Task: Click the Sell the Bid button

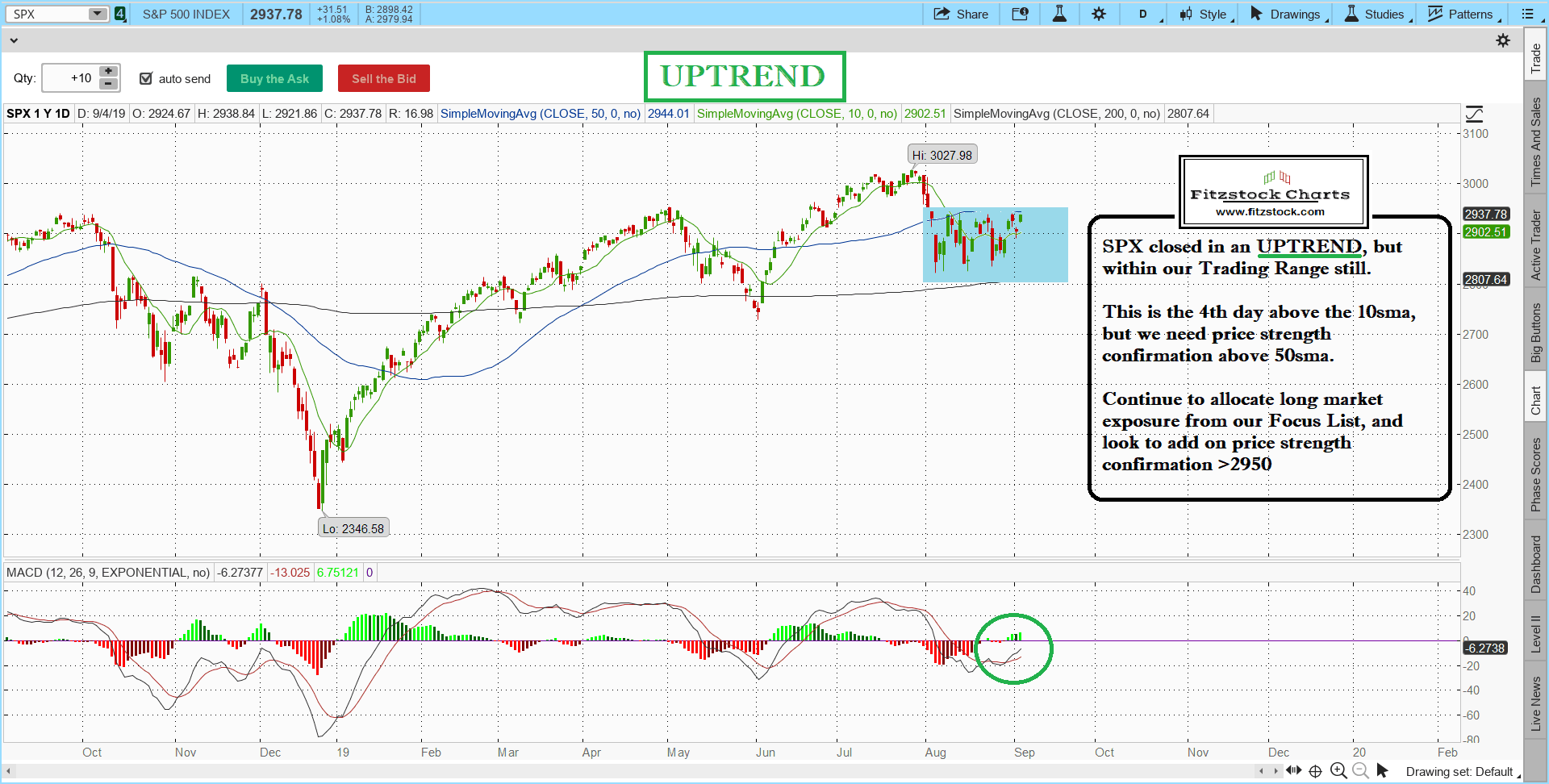Action: click(383, 78)
